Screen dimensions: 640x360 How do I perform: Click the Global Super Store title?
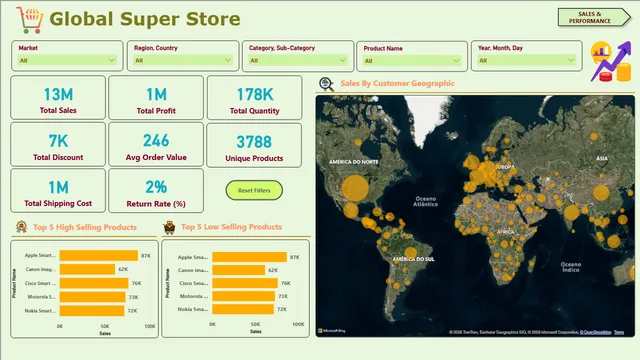coord(145,19)
